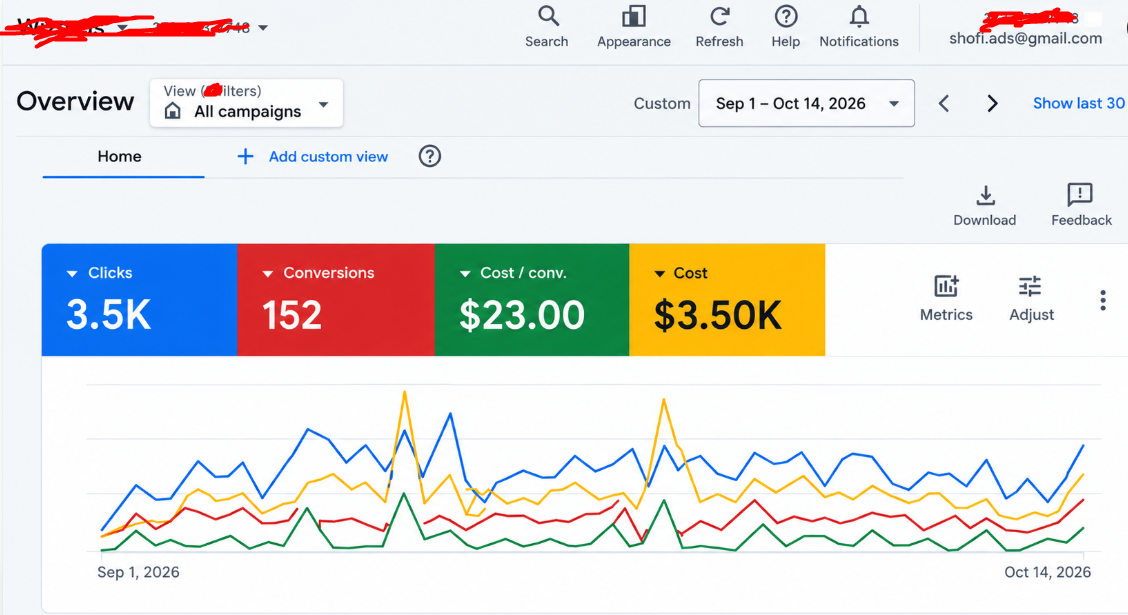Screen dimensions: 1128x615
Task: Click the home icon in the View selector
Action: click(173, 111)
